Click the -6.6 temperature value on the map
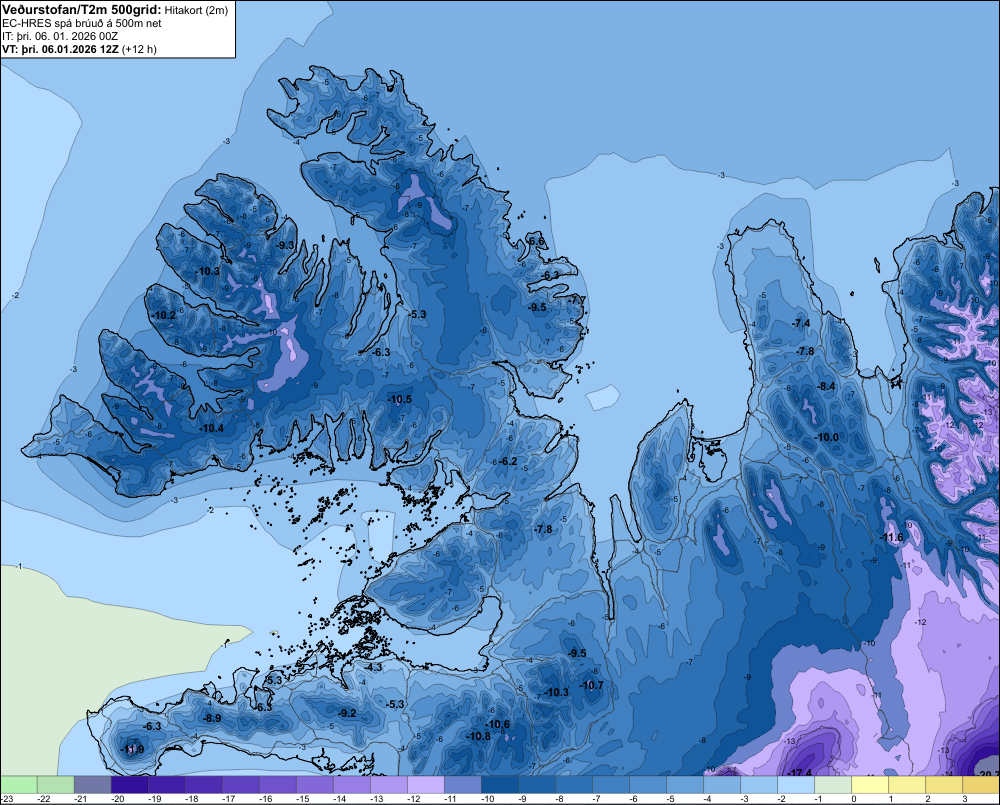This screenshot has height=805, width=1000. (536, 241)
